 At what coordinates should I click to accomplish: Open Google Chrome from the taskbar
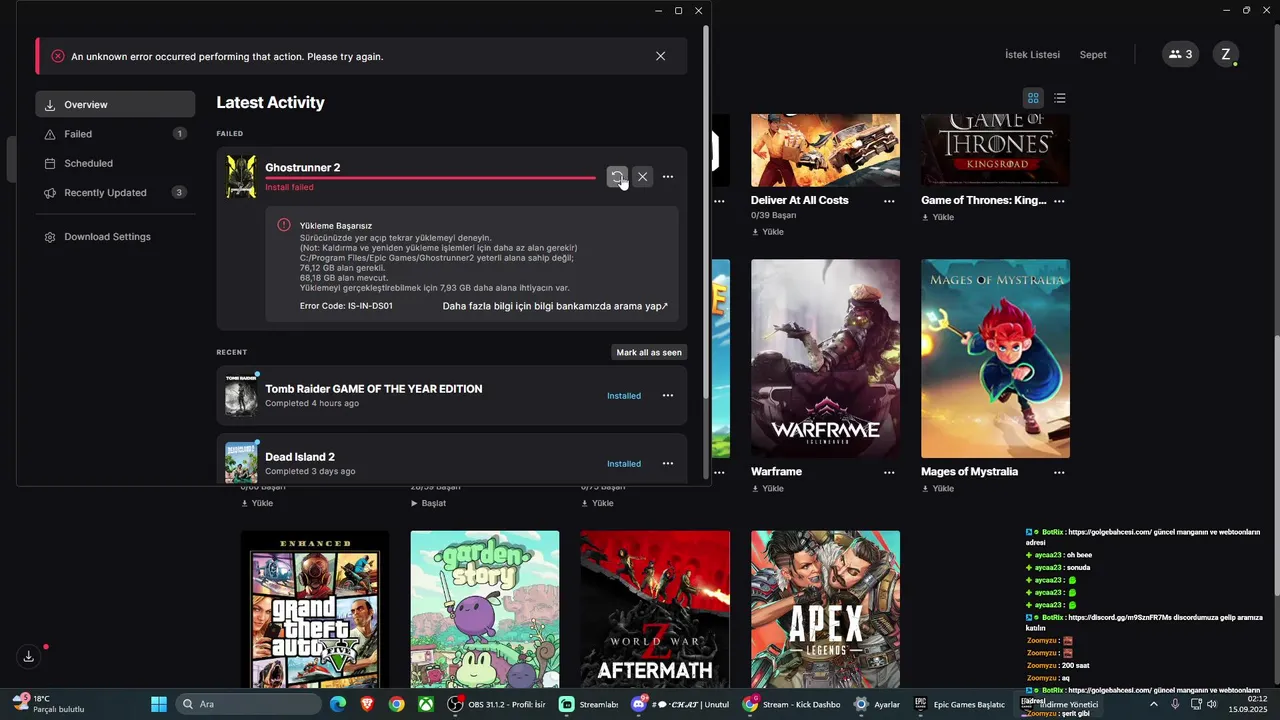397,704
